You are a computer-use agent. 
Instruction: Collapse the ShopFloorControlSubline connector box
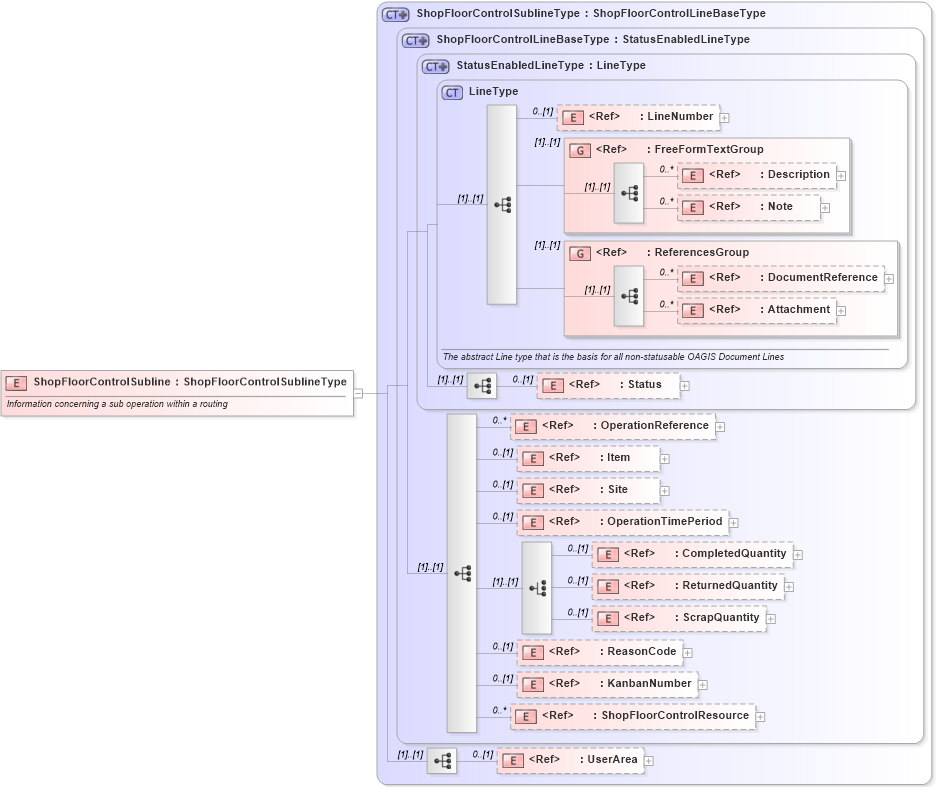[360, 392]
